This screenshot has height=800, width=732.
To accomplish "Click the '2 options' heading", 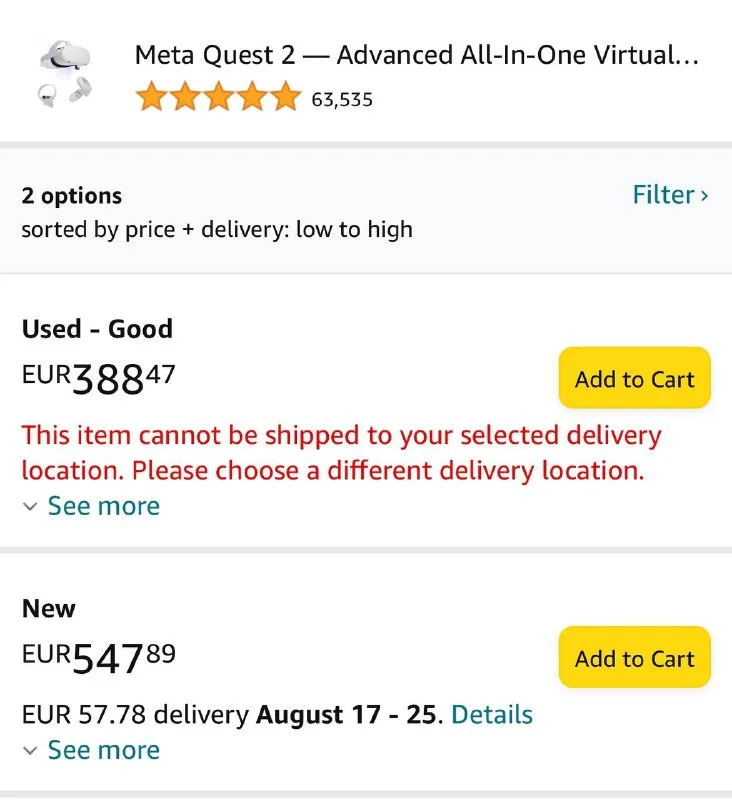I will [72, 196].
